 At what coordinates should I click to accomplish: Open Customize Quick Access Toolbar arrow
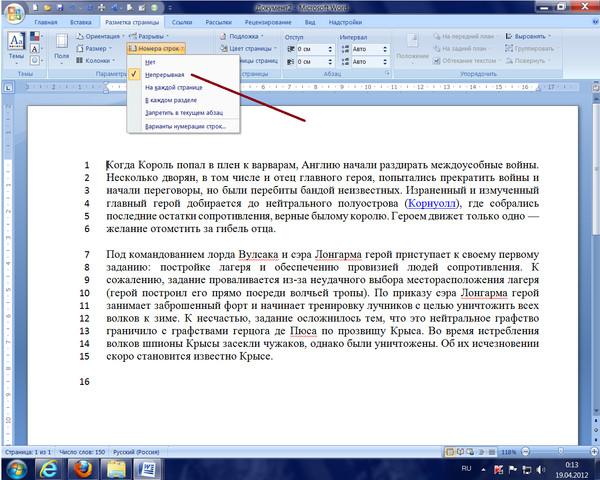[x=170, y=8]
